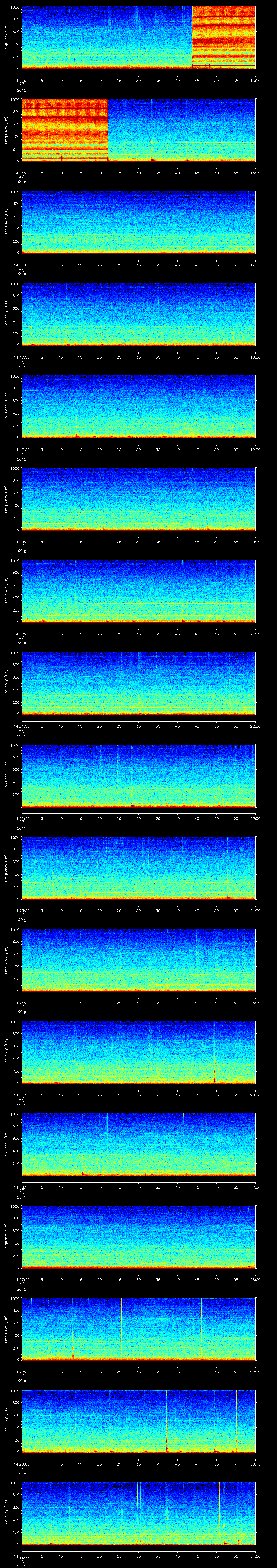Viewport: 277px width, 1568px height.
Task: Select the 14:29:00 start time label
Action: click(21, 1463)
